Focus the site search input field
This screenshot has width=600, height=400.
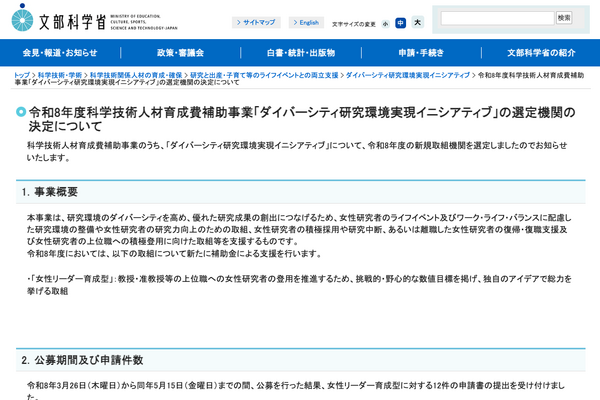(497, 18)
